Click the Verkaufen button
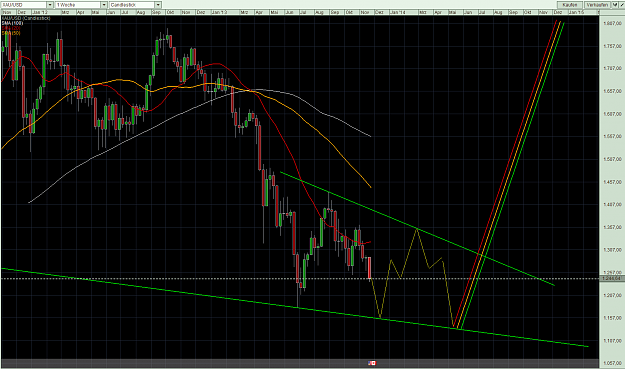The image size is (625, 369). pos(597,5)
